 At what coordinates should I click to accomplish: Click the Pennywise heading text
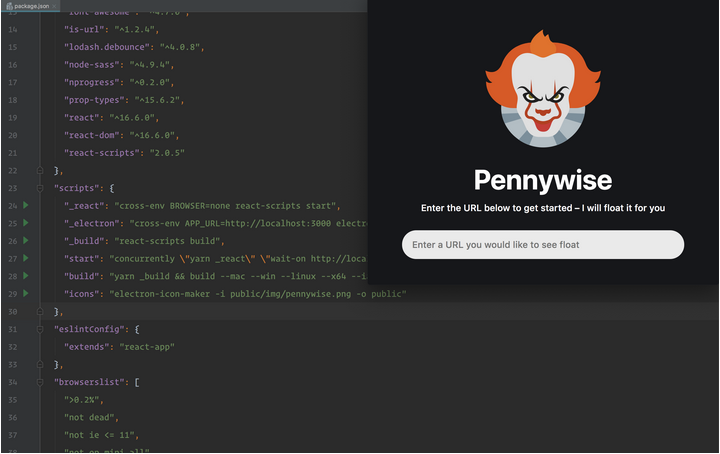click(x=543, y=180)
